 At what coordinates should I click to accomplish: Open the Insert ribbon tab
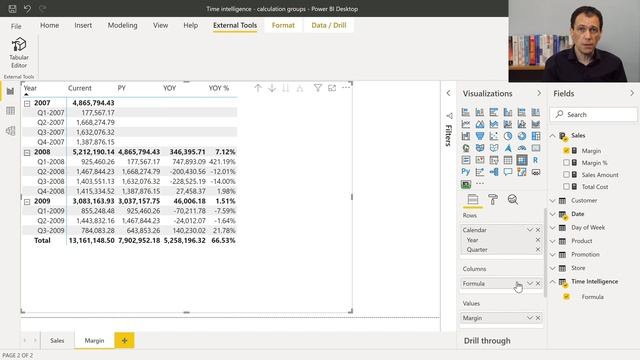[x=83, y=25]
